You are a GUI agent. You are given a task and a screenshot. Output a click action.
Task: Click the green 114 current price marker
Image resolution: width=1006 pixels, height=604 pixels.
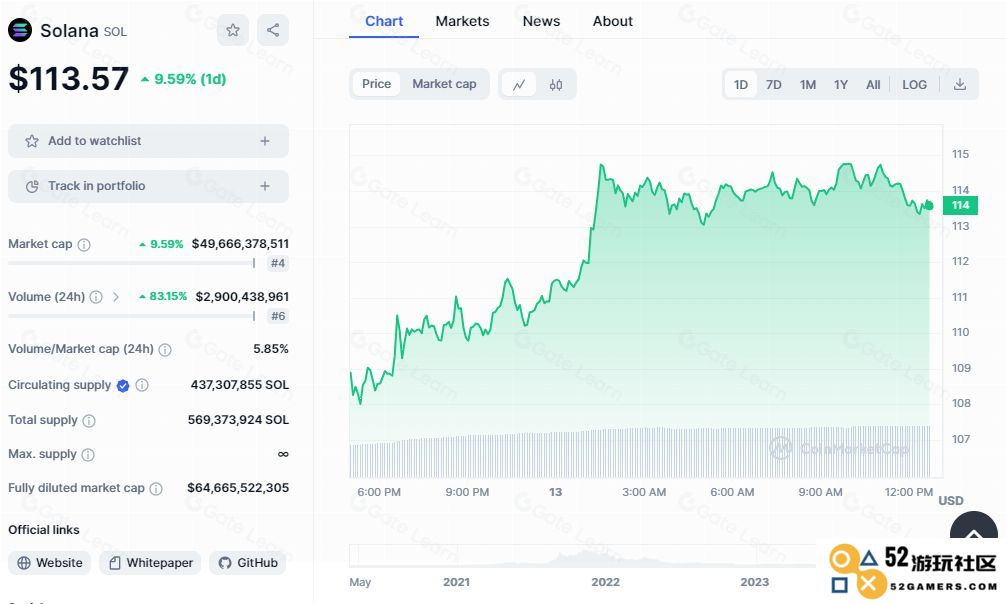[960, 205]
